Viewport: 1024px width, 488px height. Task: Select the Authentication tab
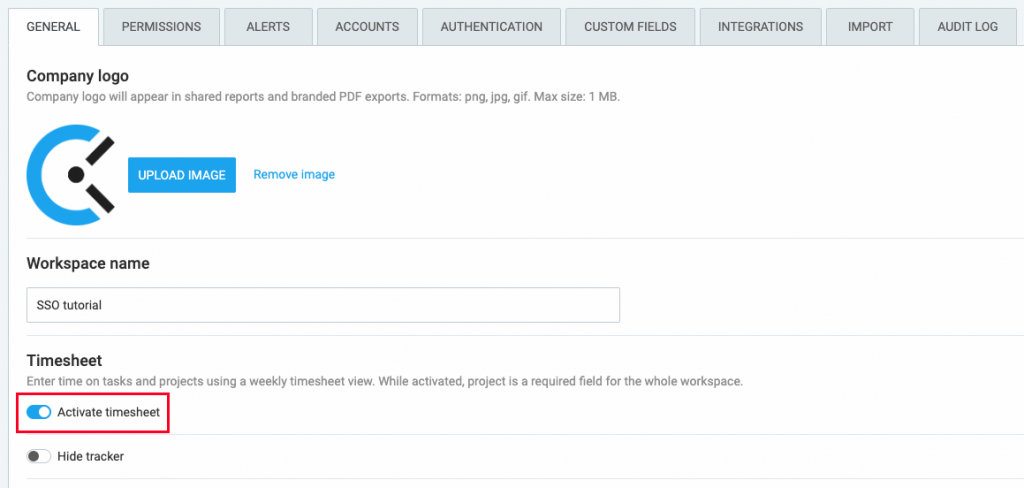point(491,27)
